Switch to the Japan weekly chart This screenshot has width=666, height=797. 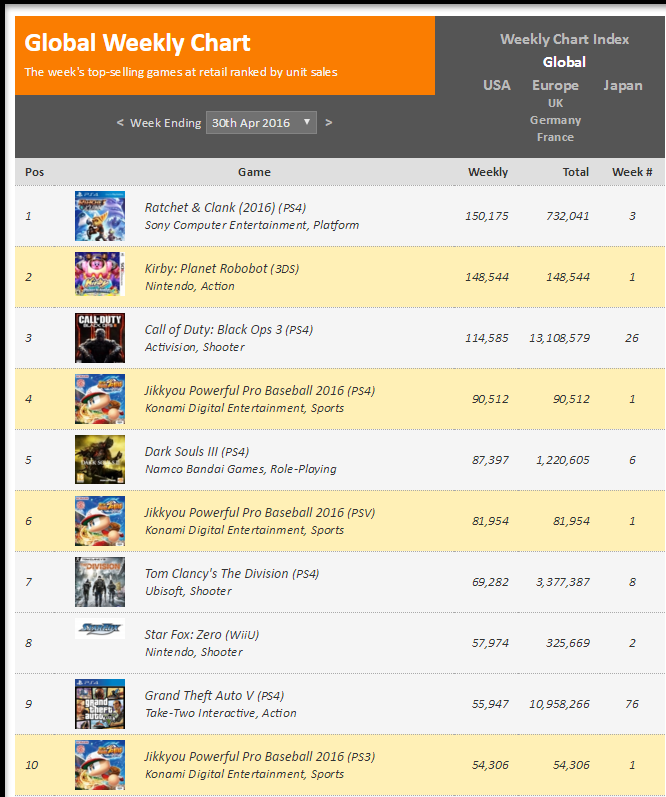tap(623, 85)
